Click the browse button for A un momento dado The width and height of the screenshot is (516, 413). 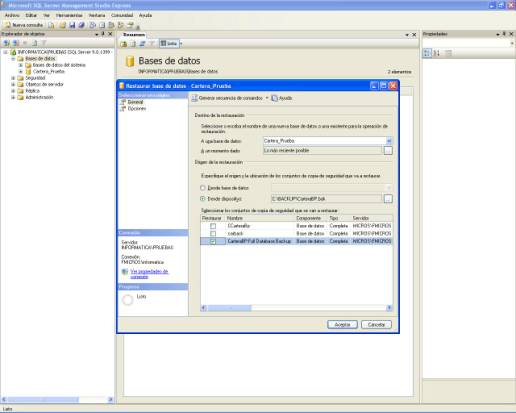click(x=388, y=151)
